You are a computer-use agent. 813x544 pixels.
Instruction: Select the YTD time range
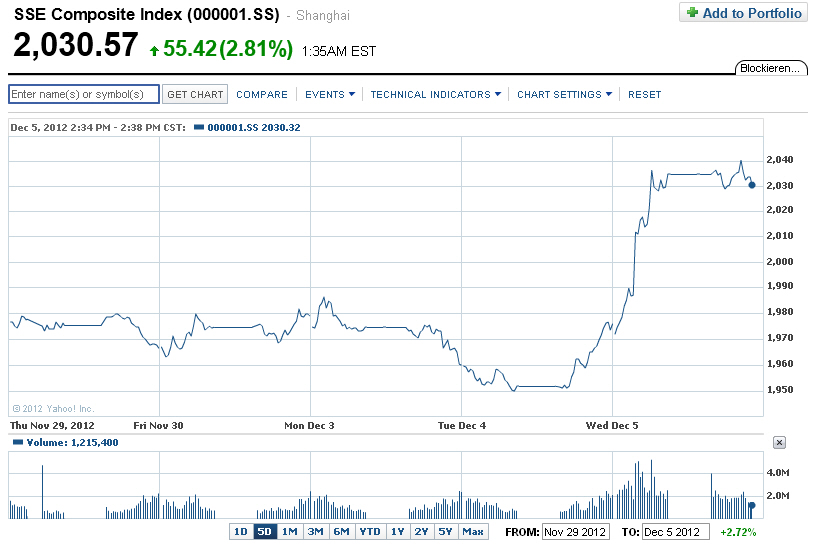click(370, 532)
